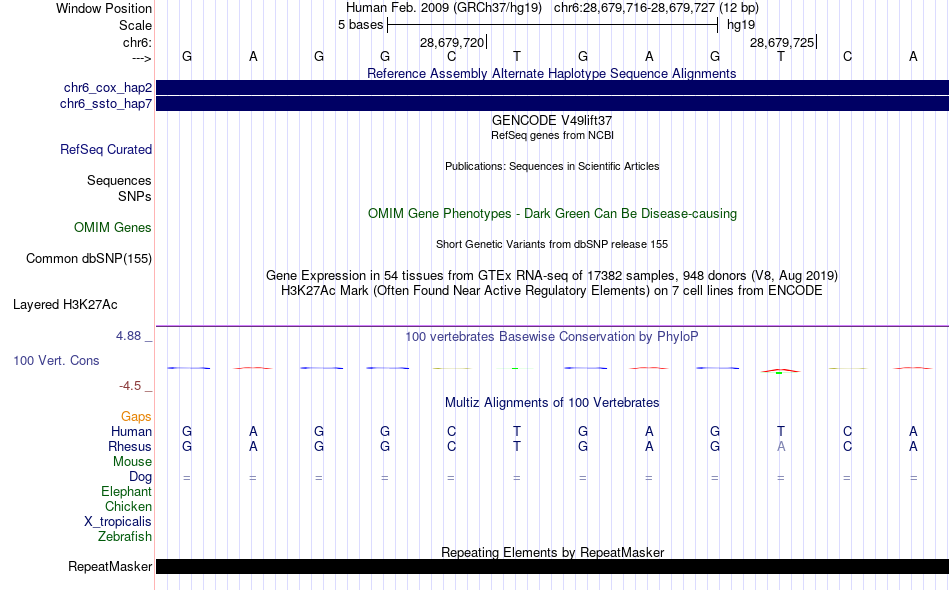Click the RepeatMasker track label
The image size is (950, 590).
click(x=110, y=566)
